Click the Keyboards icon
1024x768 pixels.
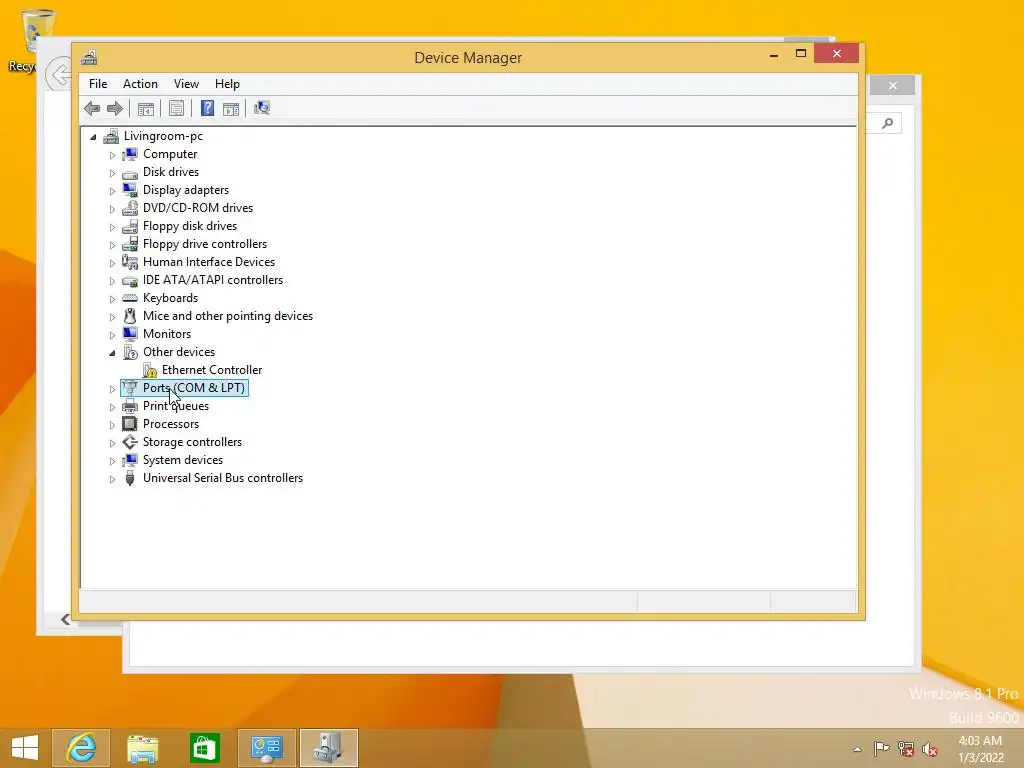(130, 298)
